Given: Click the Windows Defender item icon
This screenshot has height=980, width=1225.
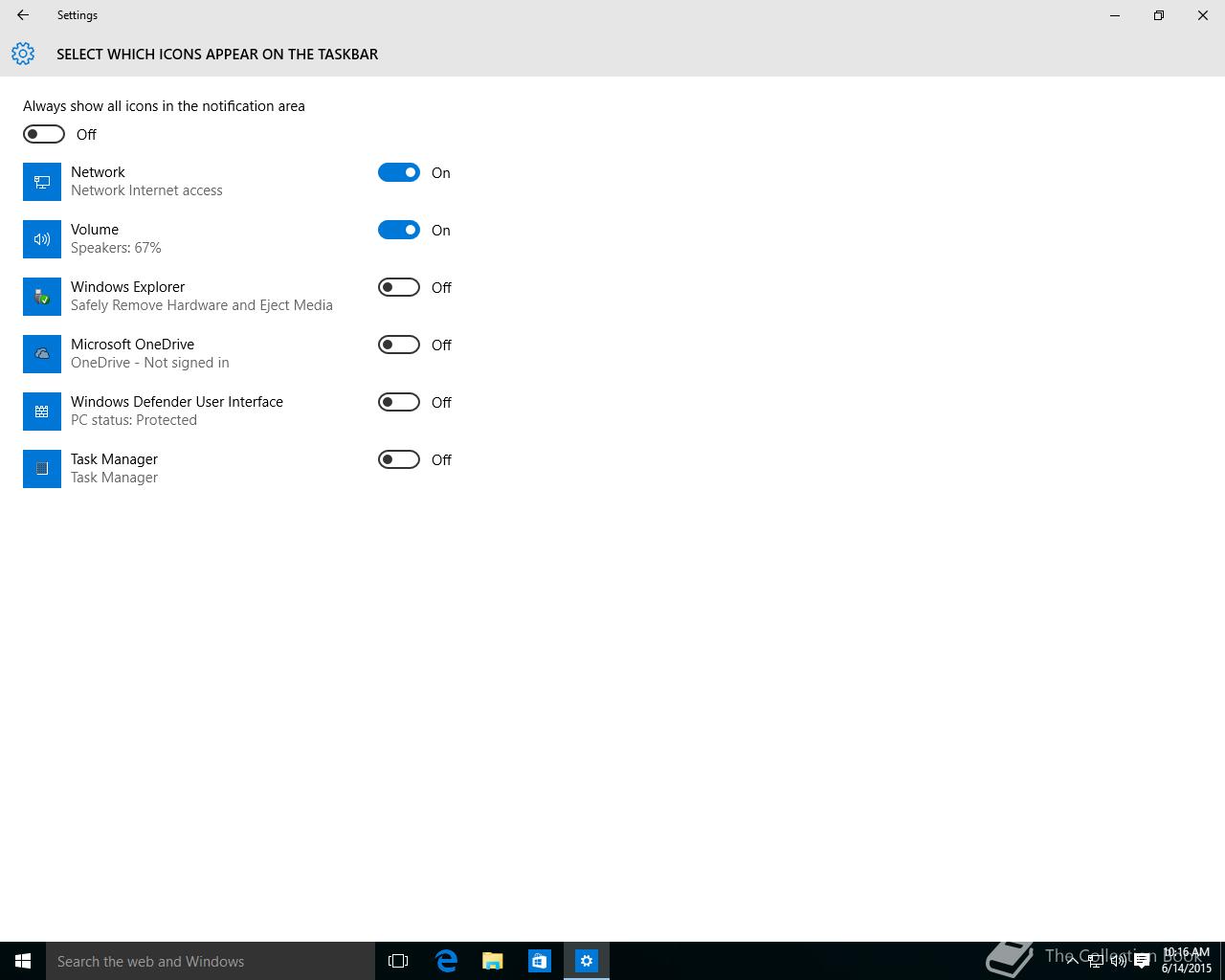Looking at the screenshot, I should tap(42, 412).
